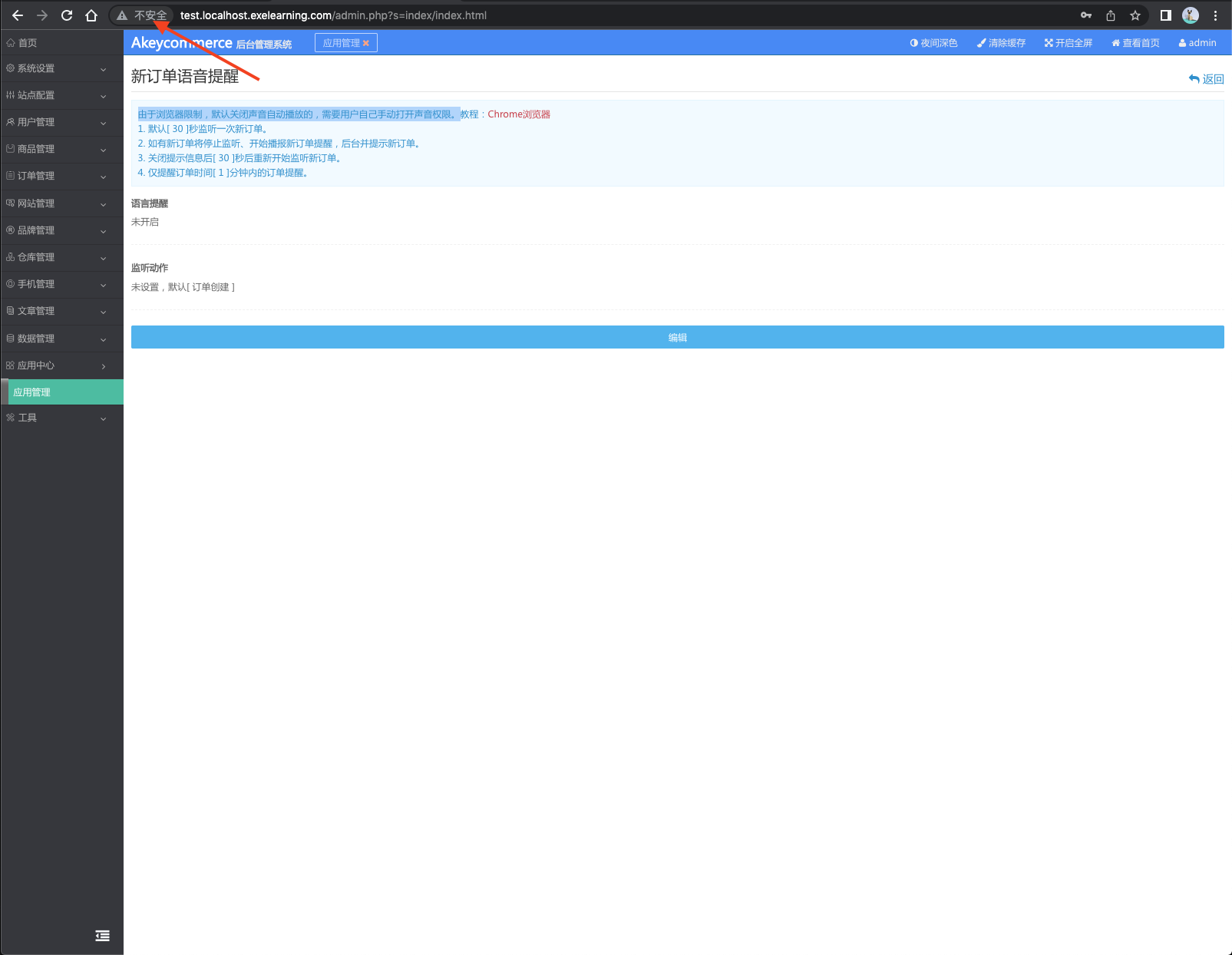Click the 工具 tools icon
Viewport: 1232px width, 955px height.
(x=10, y=418)
